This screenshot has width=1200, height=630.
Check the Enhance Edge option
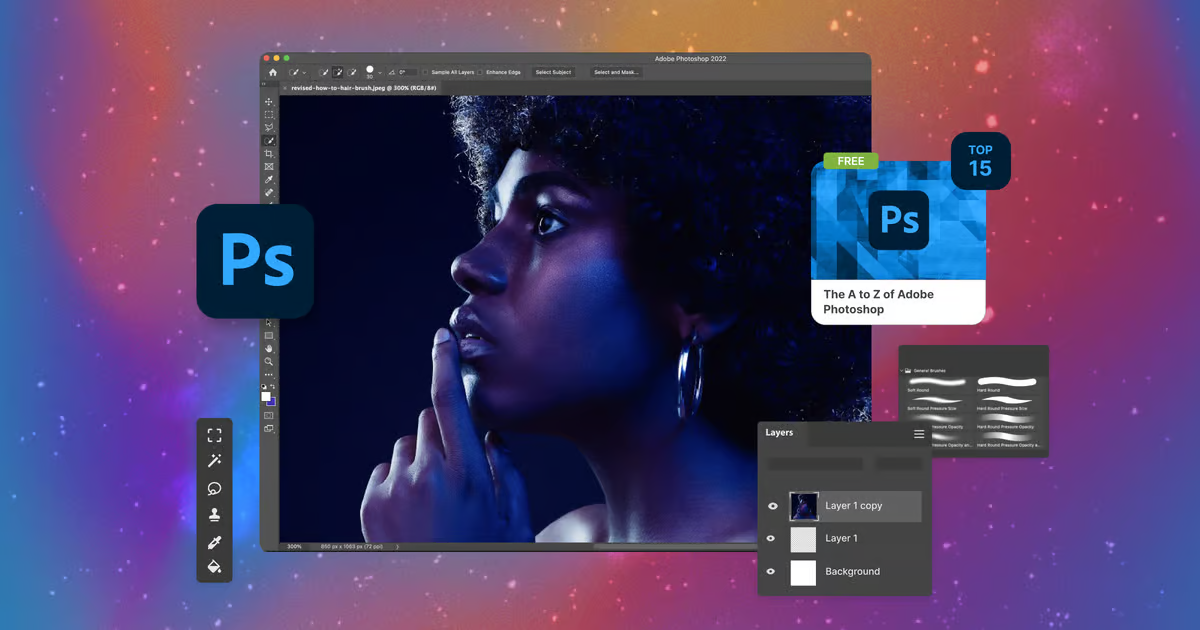tap(481, 73)
